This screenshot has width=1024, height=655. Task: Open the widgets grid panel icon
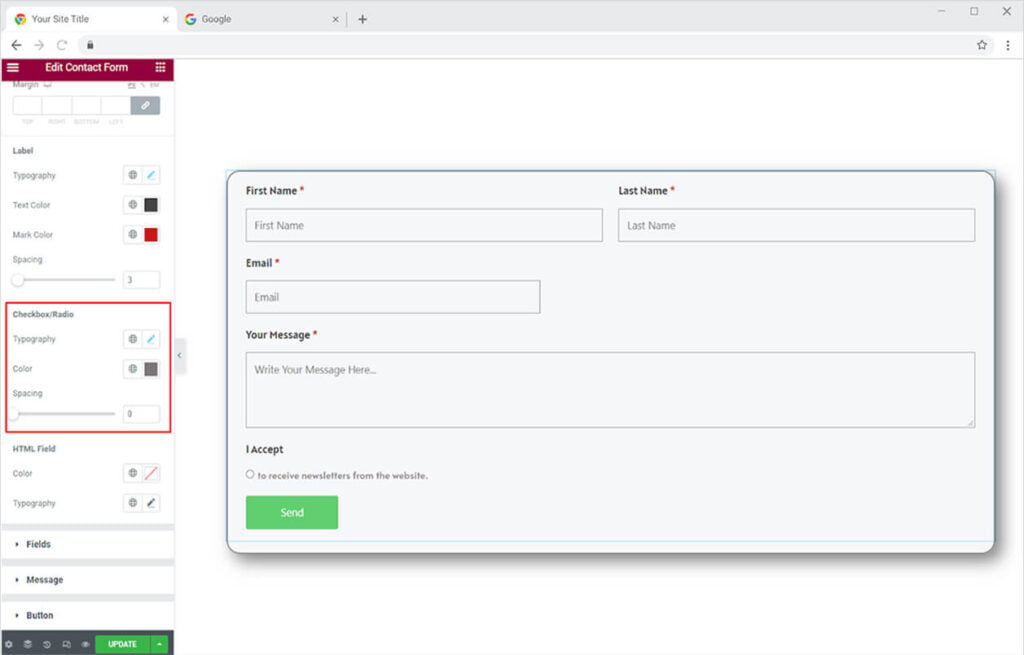point(160,67)
